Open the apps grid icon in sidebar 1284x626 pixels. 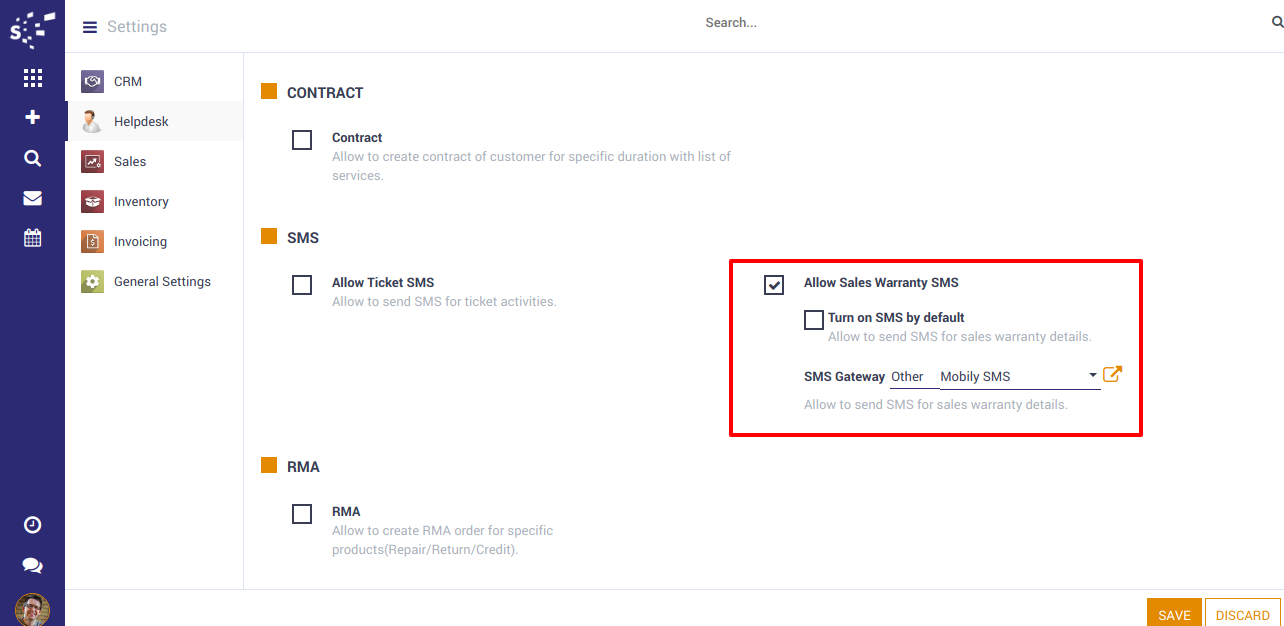point(32,78)
